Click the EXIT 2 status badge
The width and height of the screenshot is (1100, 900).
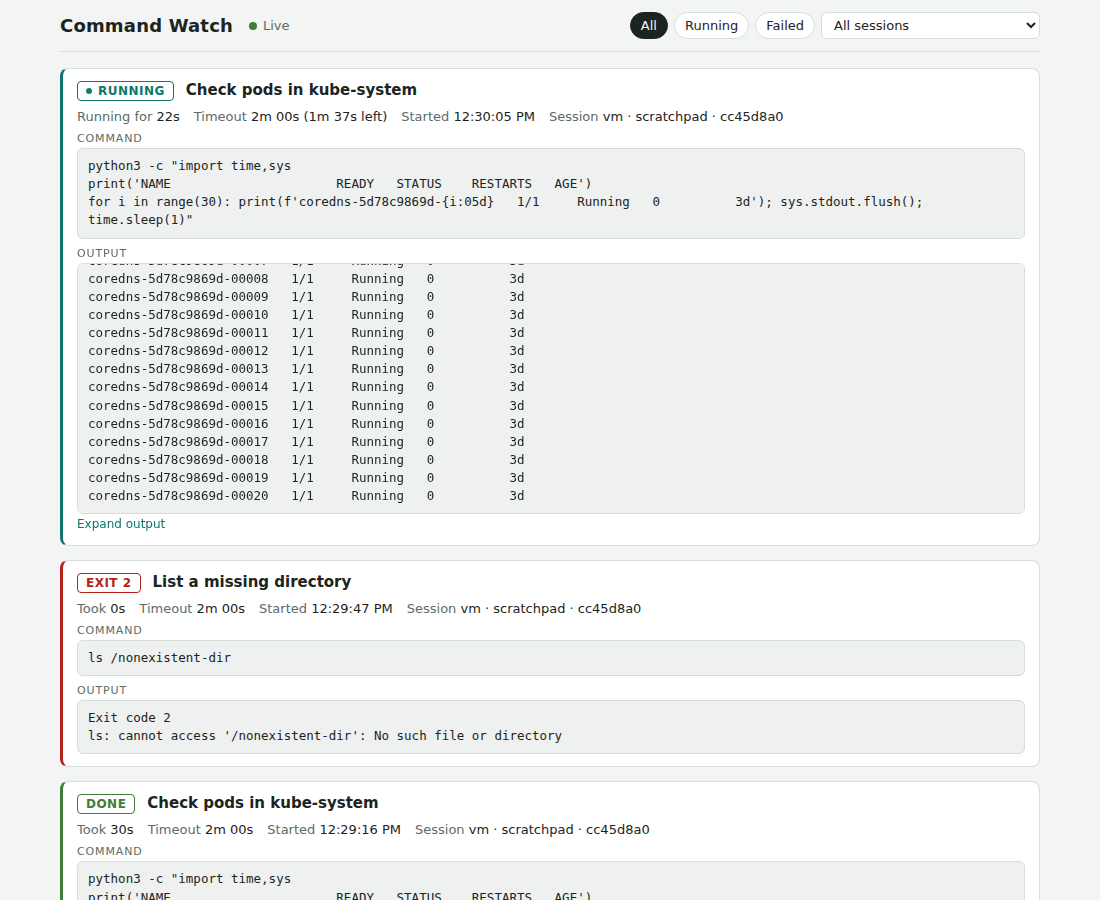point(109,583)
